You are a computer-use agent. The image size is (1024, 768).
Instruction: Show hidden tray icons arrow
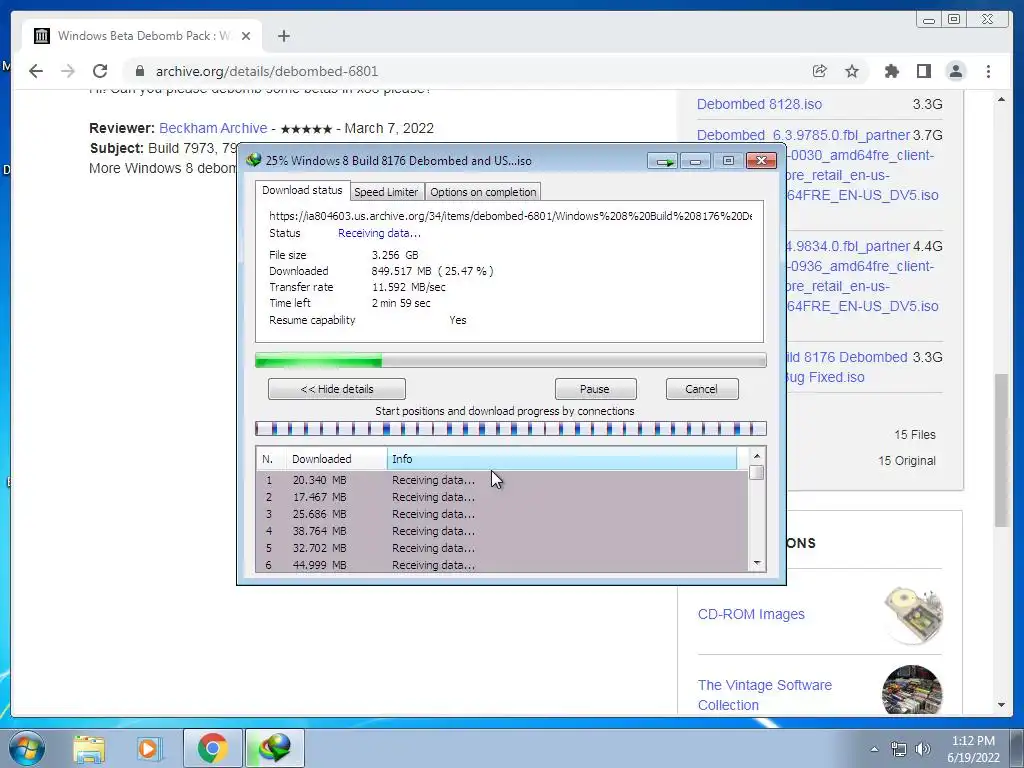(874, 749)
